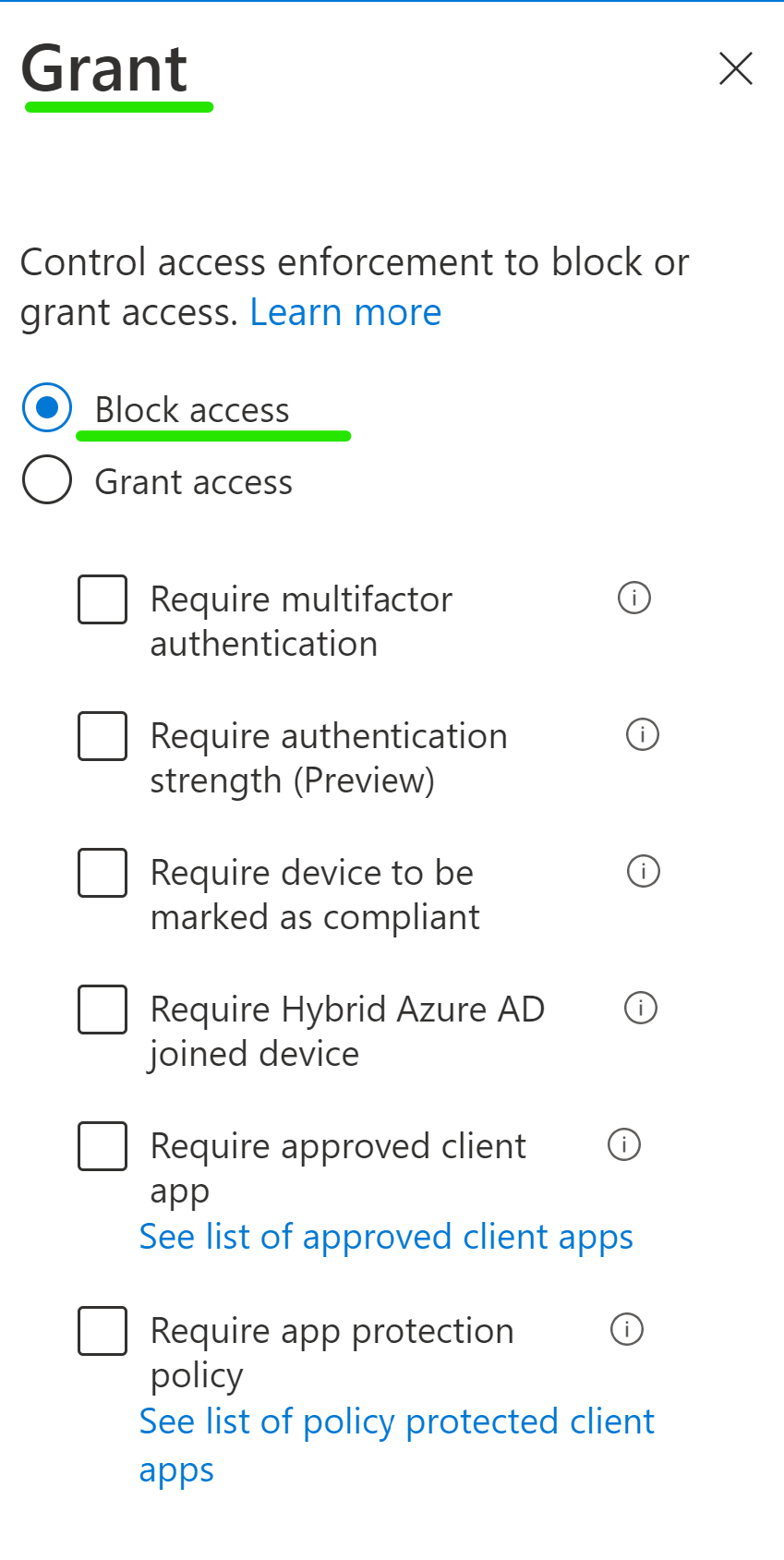Select the Block access option

(x=46, y=406)
